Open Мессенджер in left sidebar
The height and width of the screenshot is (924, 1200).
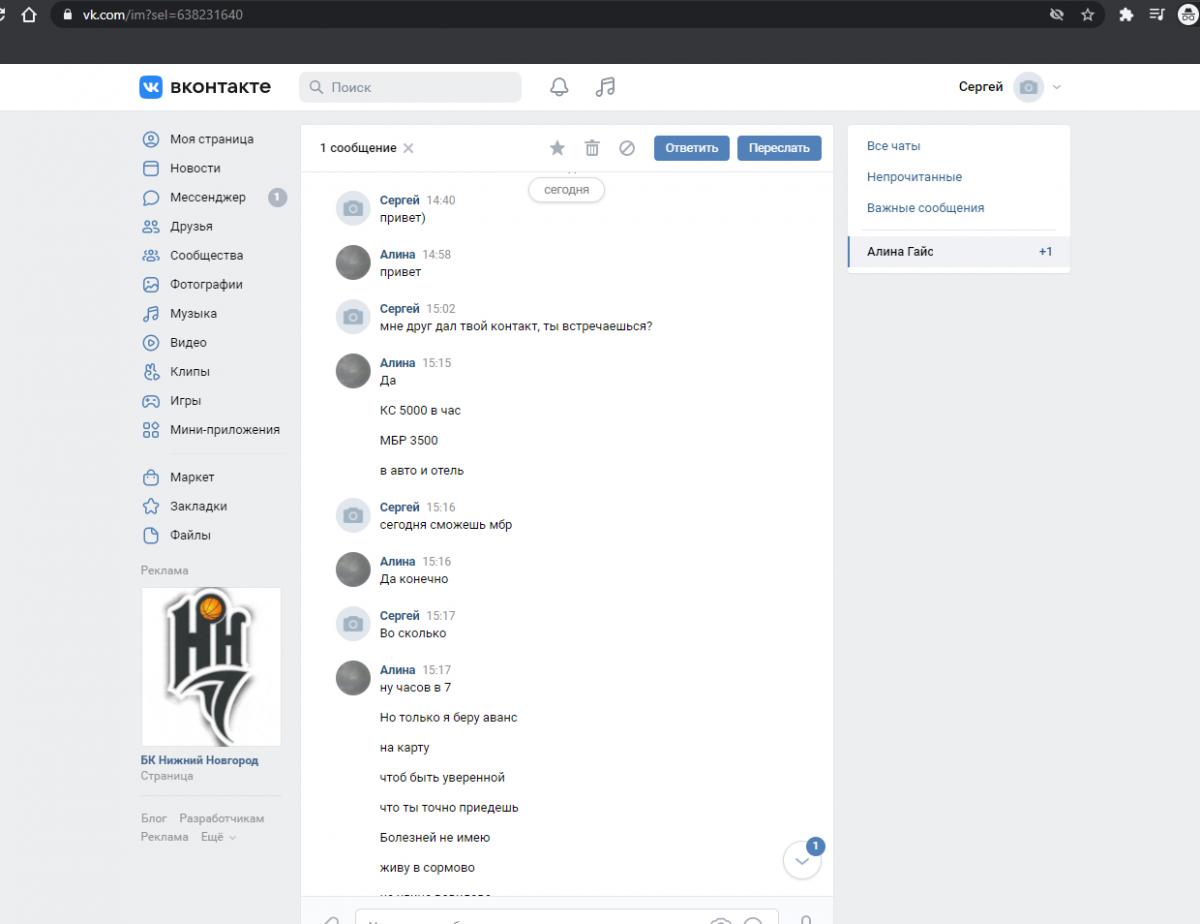tap(207, 197)
